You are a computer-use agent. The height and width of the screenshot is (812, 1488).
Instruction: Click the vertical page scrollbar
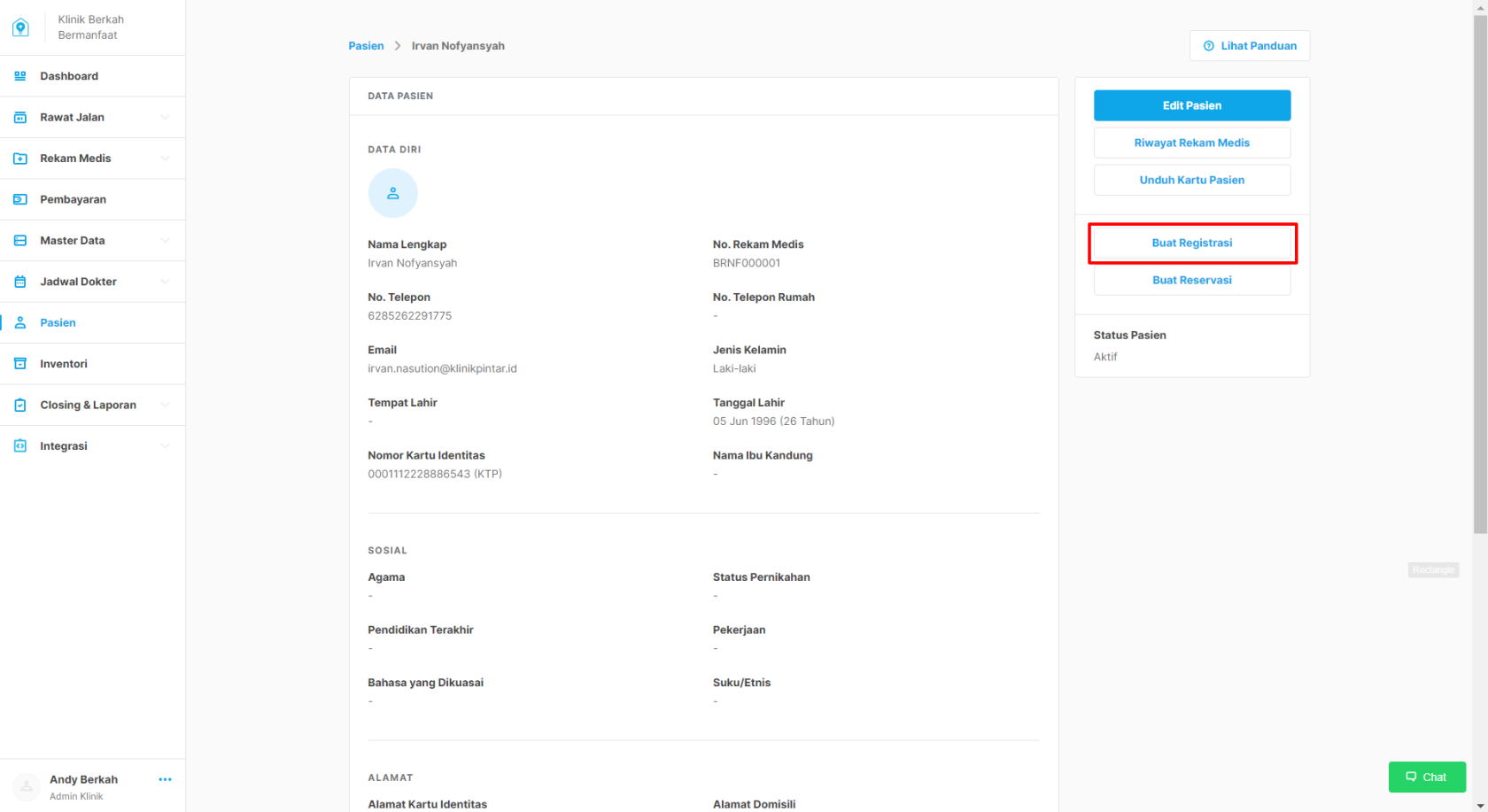click(1480, 275)
